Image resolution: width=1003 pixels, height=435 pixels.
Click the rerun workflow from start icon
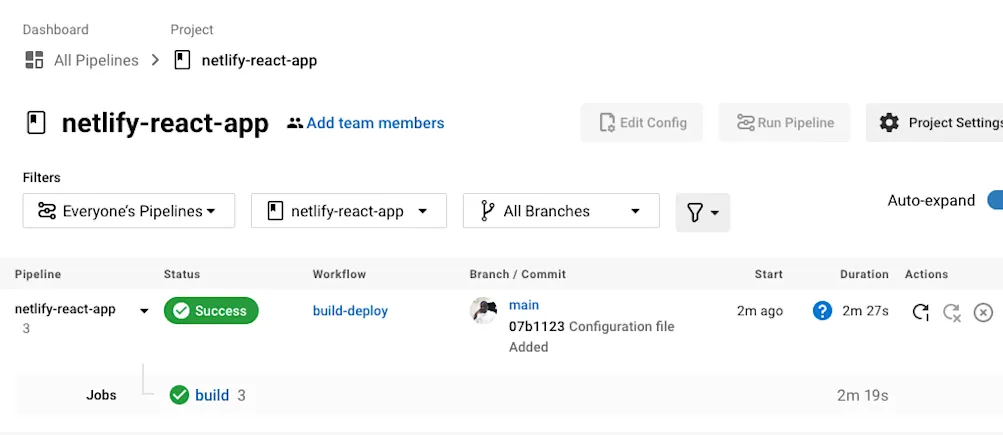(920, 312)
